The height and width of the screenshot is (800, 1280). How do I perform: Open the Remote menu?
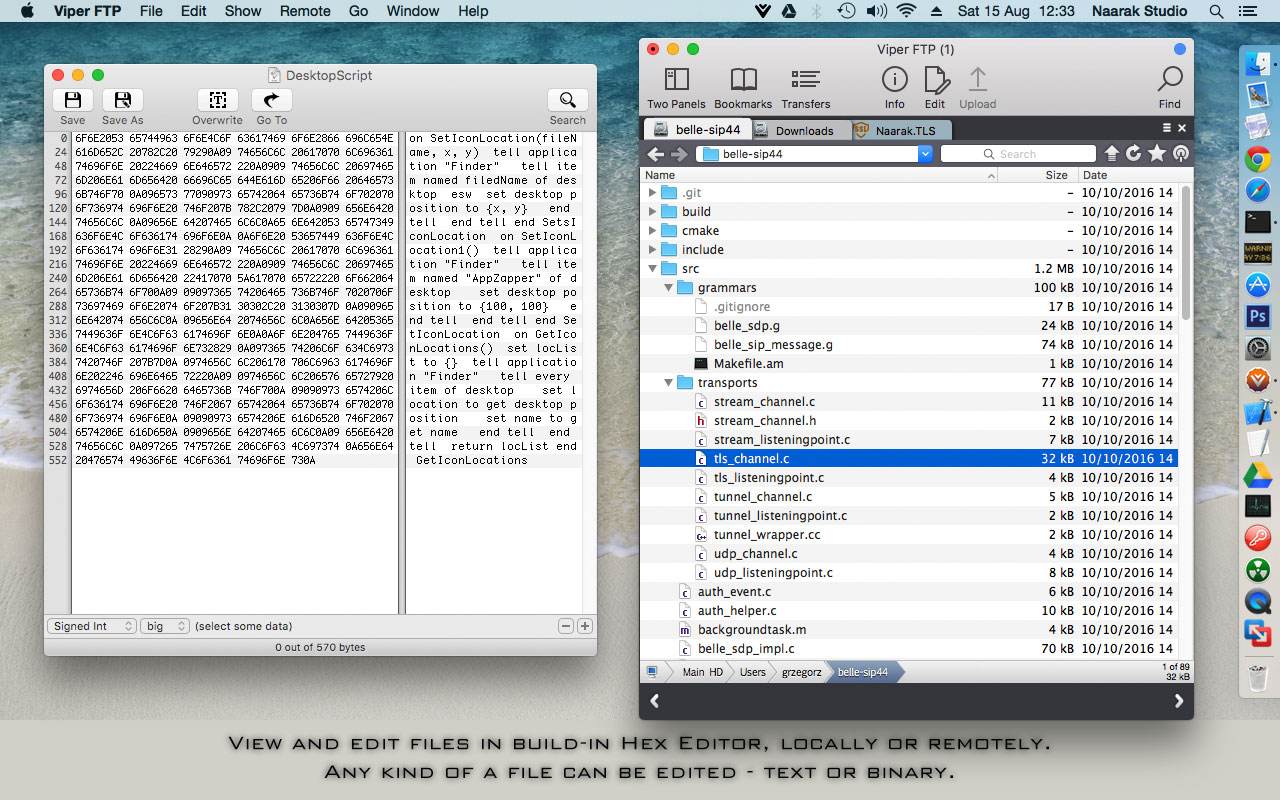(x=305, y=11)
